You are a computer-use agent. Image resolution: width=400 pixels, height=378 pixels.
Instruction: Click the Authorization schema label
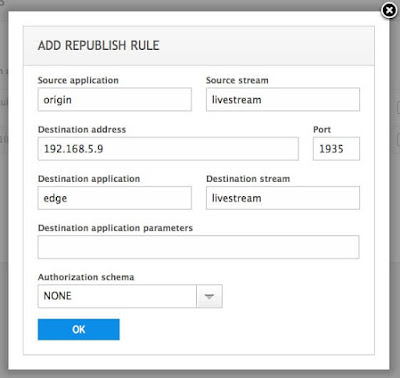[86, 277]
